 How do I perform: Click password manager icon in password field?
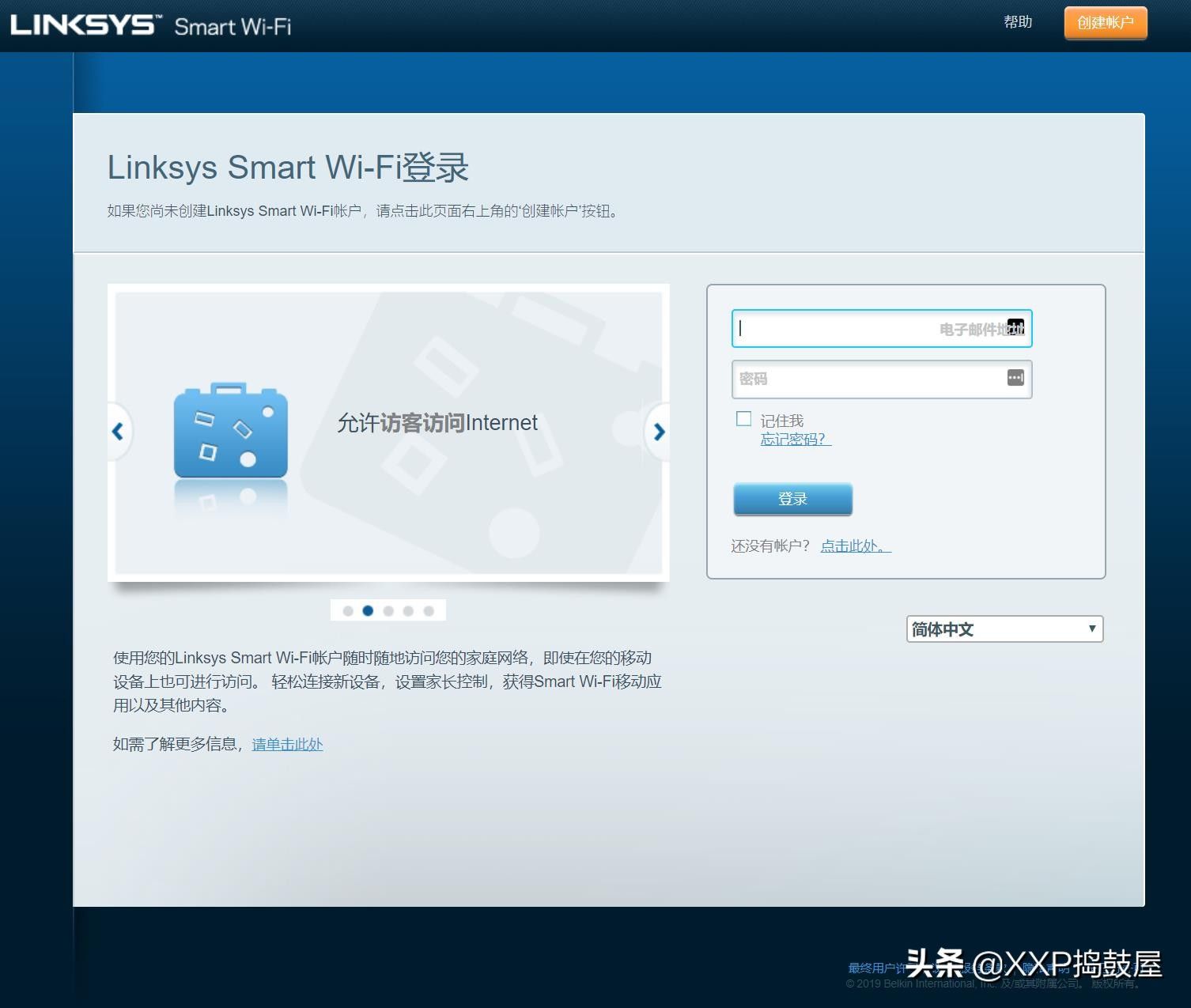(1015, 378)
